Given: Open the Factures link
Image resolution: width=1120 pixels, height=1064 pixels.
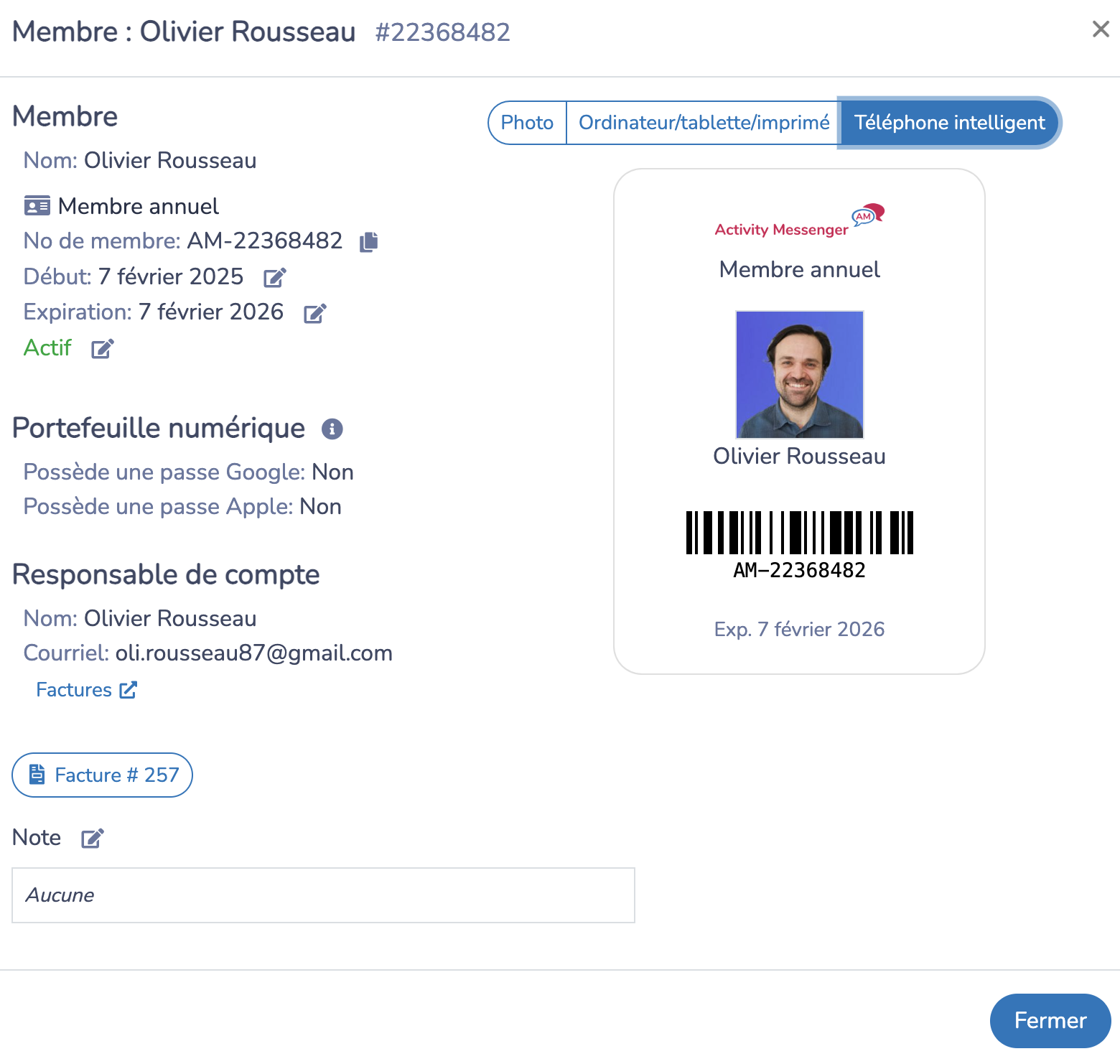Looking at the screenshot, I should pos(86,690).
